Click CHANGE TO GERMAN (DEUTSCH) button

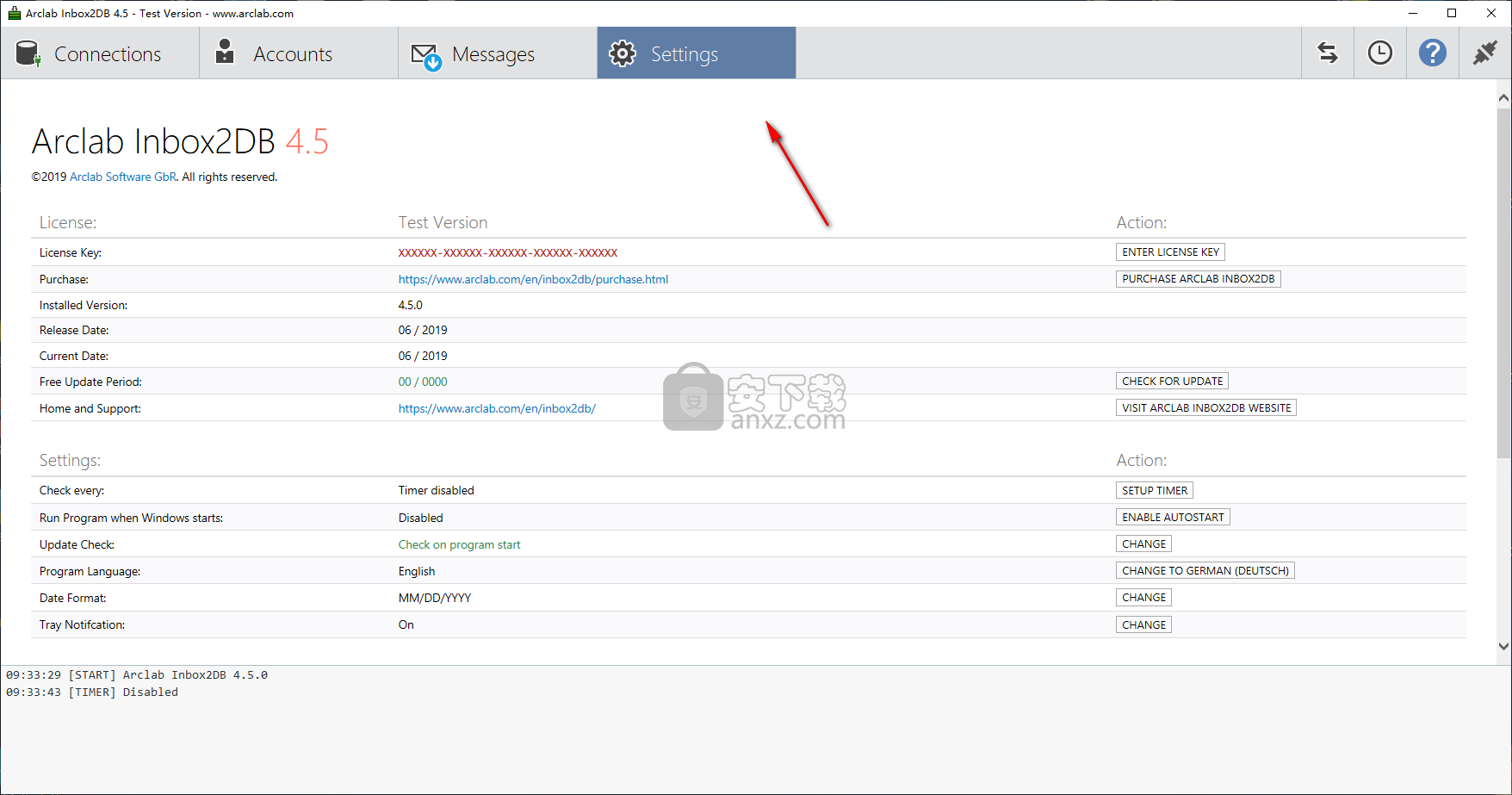pos(1205,571)
